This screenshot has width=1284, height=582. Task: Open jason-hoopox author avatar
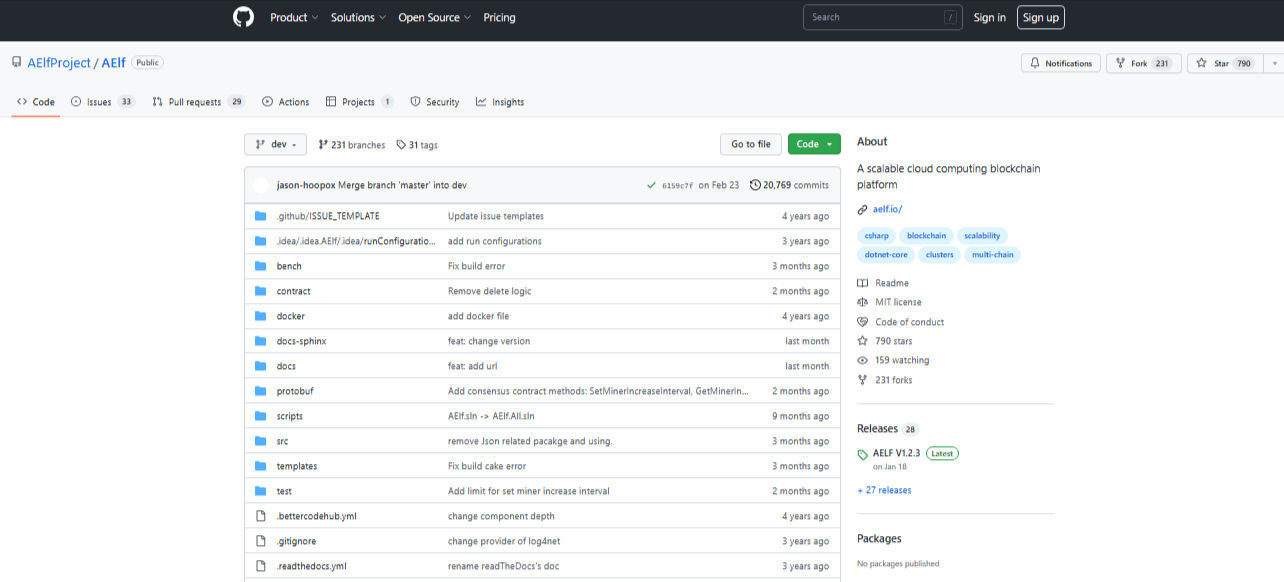[262, 185]
